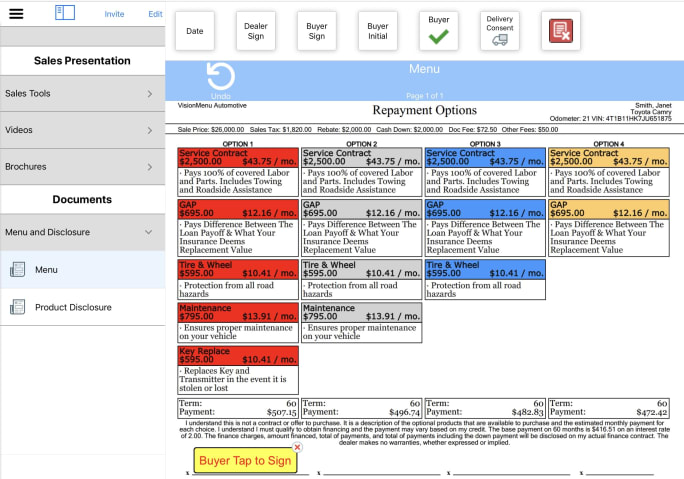Select the Menu document icon

(17, 269)
